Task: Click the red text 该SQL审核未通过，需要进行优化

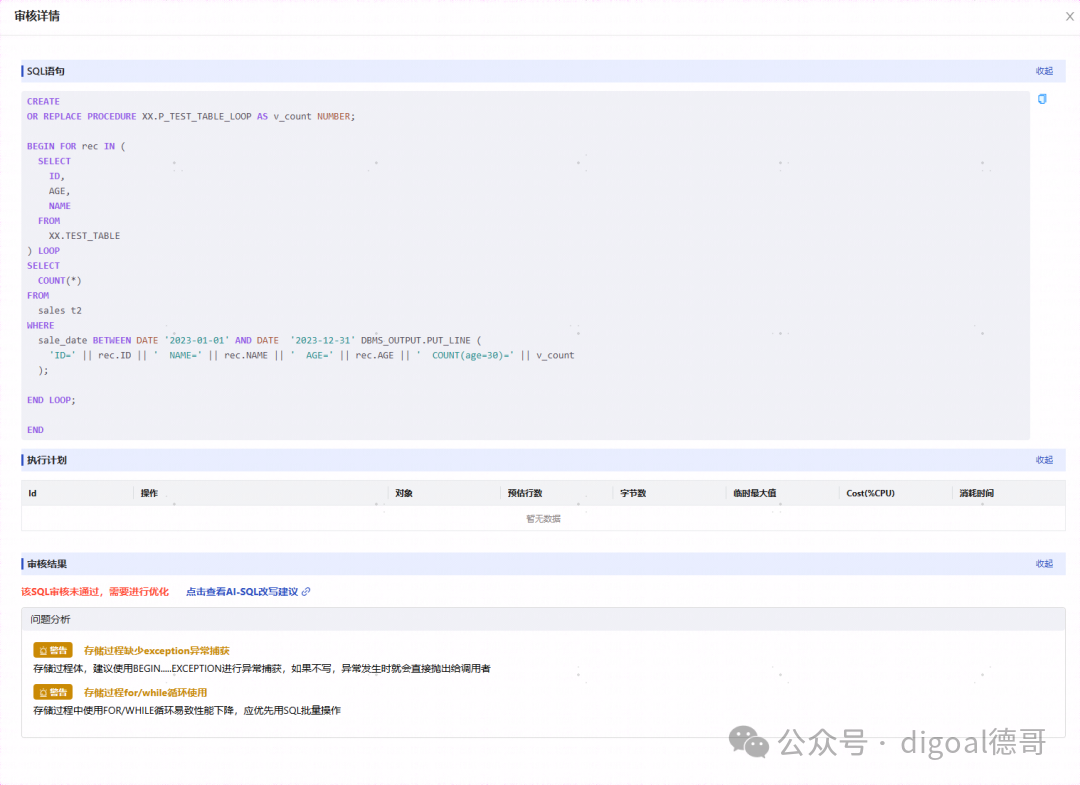Action: pos(95,592)
